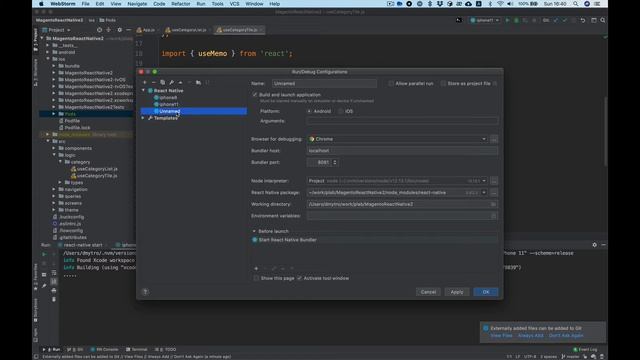The width and height of the screenshot is (640, 360).
Task: Open Project panel settings gear
Action: [119, 30]
